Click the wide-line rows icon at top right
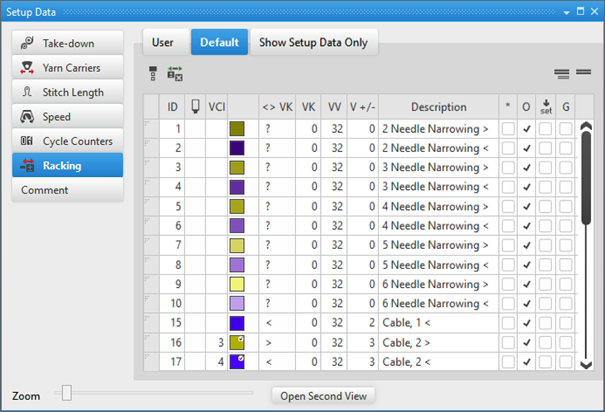This screenshot has height=412, width=605. click(583, 74)
